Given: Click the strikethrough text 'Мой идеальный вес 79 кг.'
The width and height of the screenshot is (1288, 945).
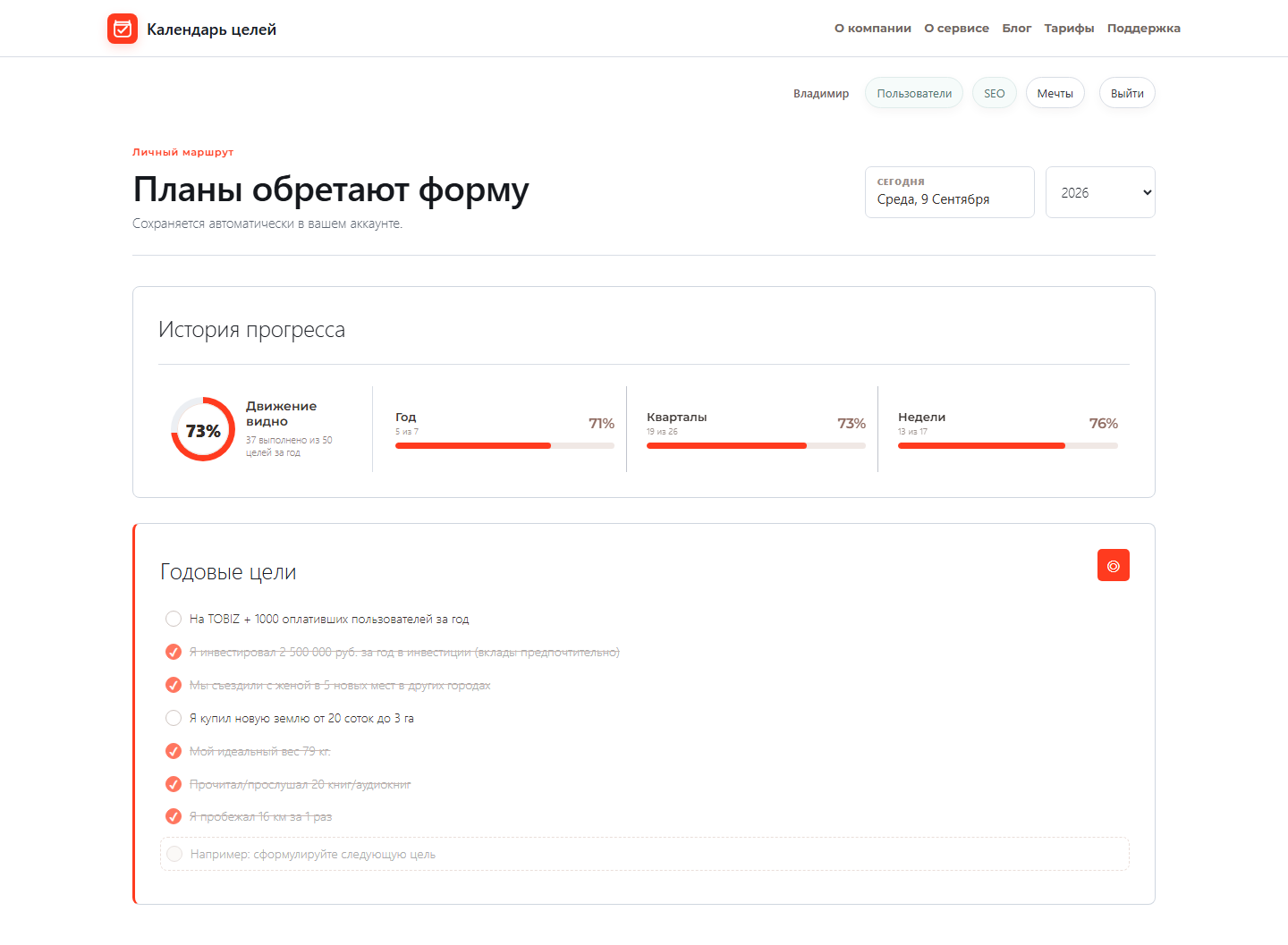Looking at the screenshot, I should click(260, 751).
